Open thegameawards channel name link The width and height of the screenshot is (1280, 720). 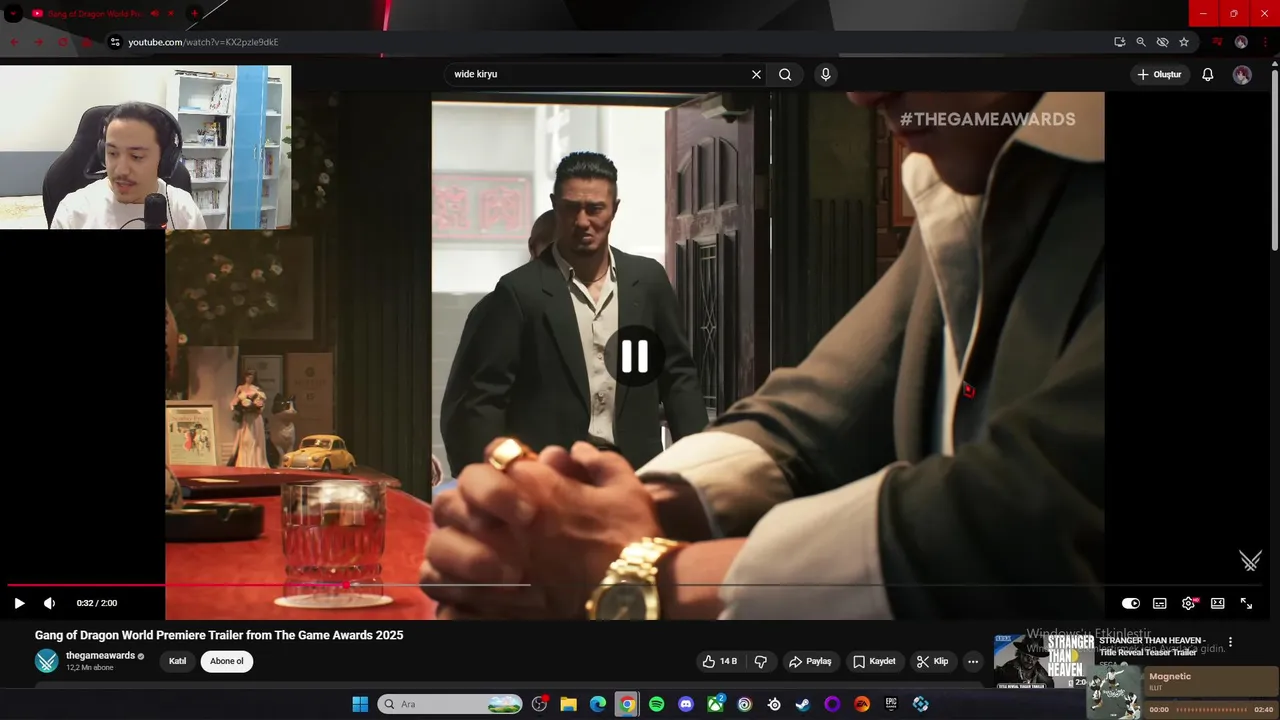[100, 656]
